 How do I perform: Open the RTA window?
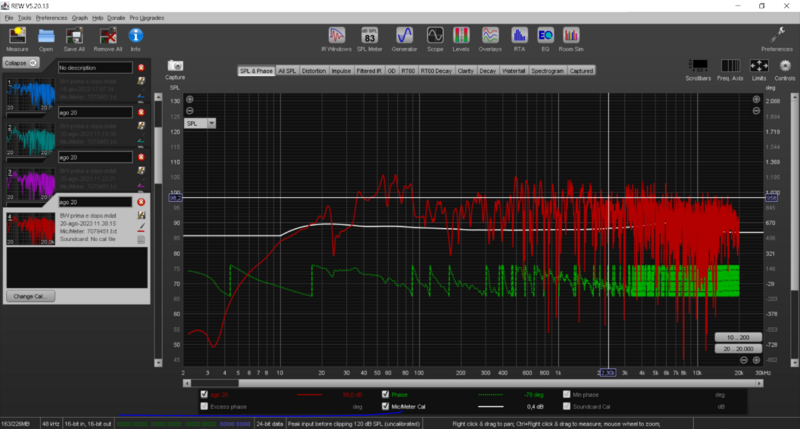[520, 36]
